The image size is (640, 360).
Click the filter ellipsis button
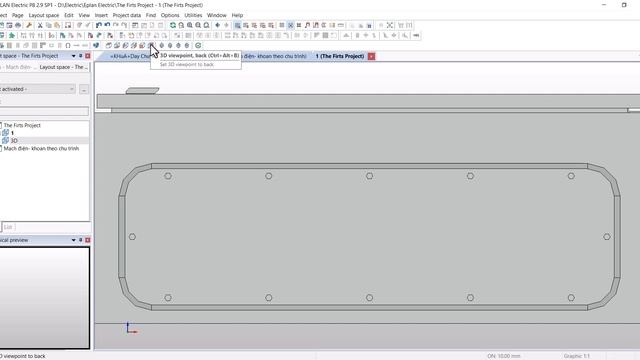[x=84, y=89]
